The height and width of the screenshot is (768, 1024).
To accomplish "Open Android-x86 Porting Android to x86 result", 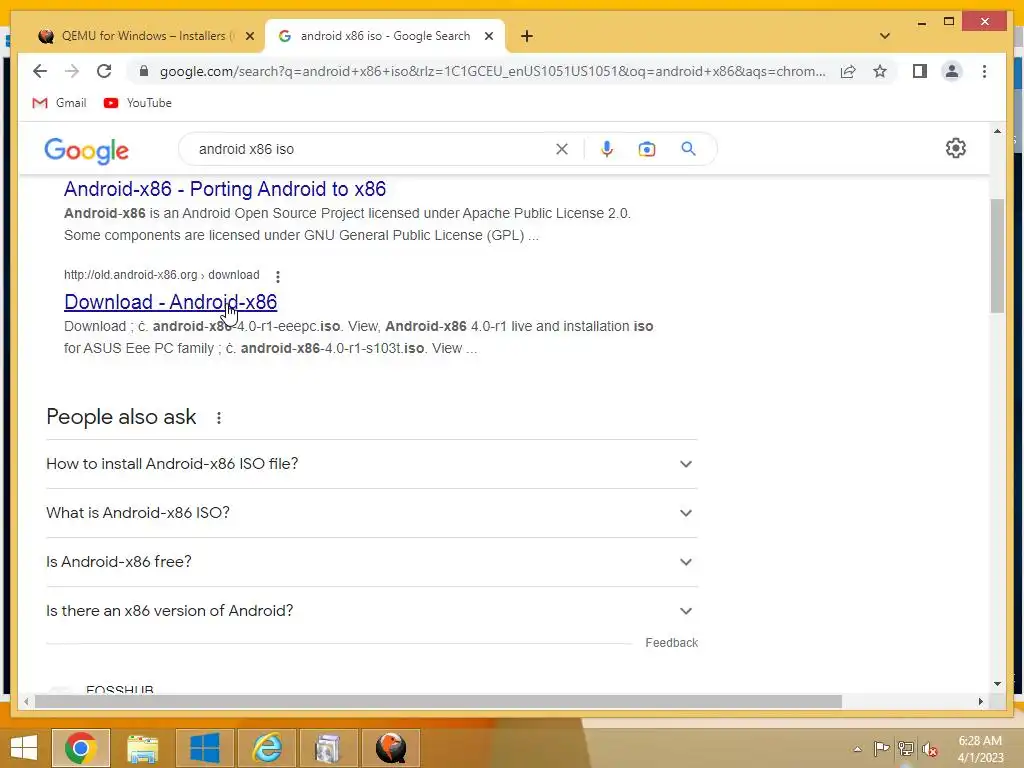I will click(225, 189).
